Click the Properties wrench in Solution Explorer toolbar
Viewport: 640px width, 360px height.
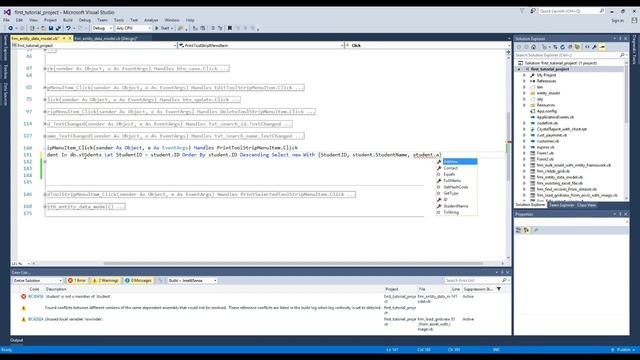point(595,47)
